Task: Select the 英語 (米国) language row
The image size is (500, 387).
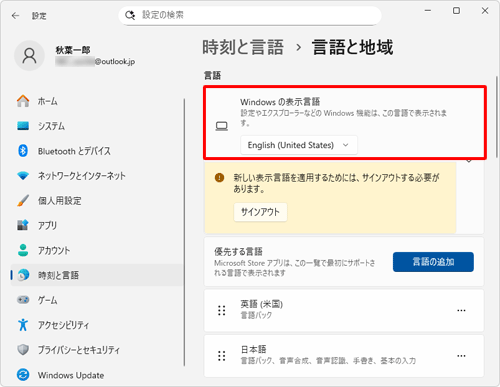Action: pyautogui.click(x=344, y=310)
